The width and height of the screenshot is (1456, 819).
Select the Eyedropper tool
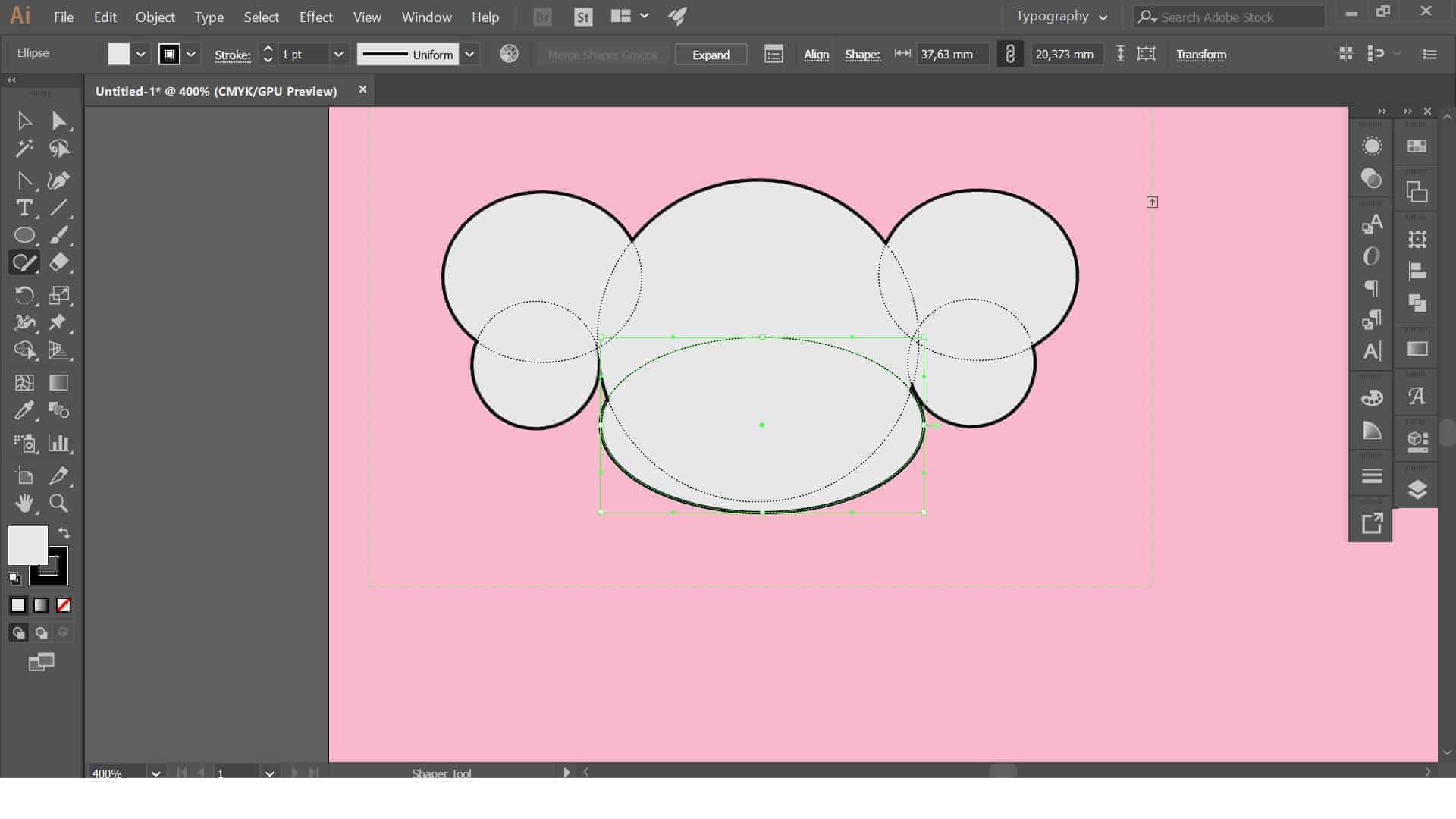pyautogui.click(x=24, y=410)
